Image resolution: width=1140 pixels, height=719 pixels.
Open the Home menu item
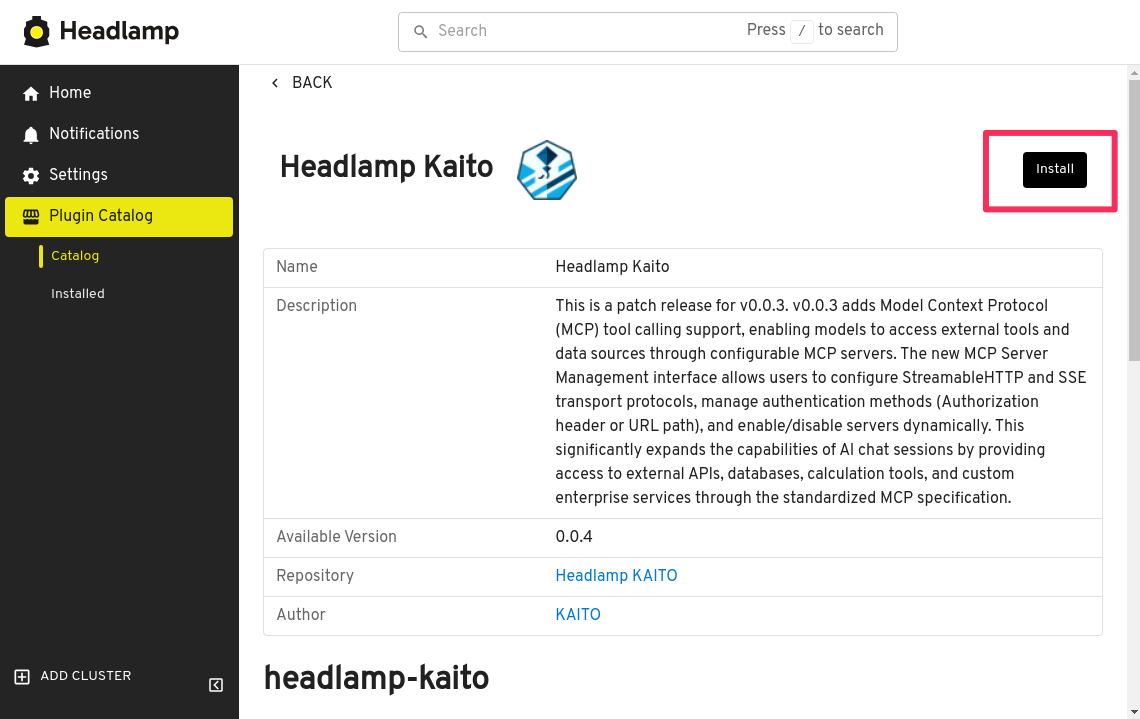tap(70, 93)
